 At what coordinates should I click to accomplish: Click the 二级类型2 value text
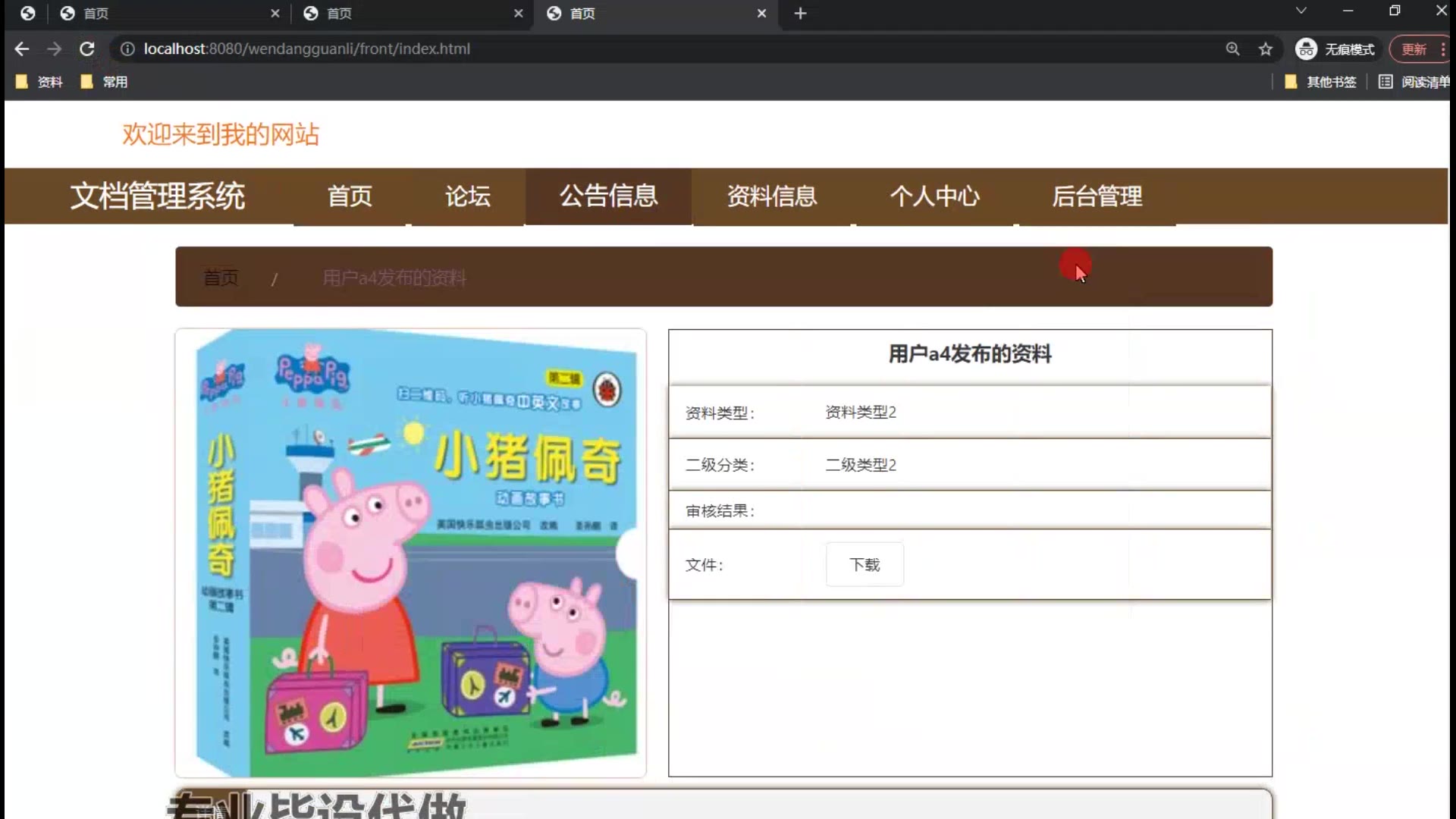pyautogui.click(x=861, y=465)
